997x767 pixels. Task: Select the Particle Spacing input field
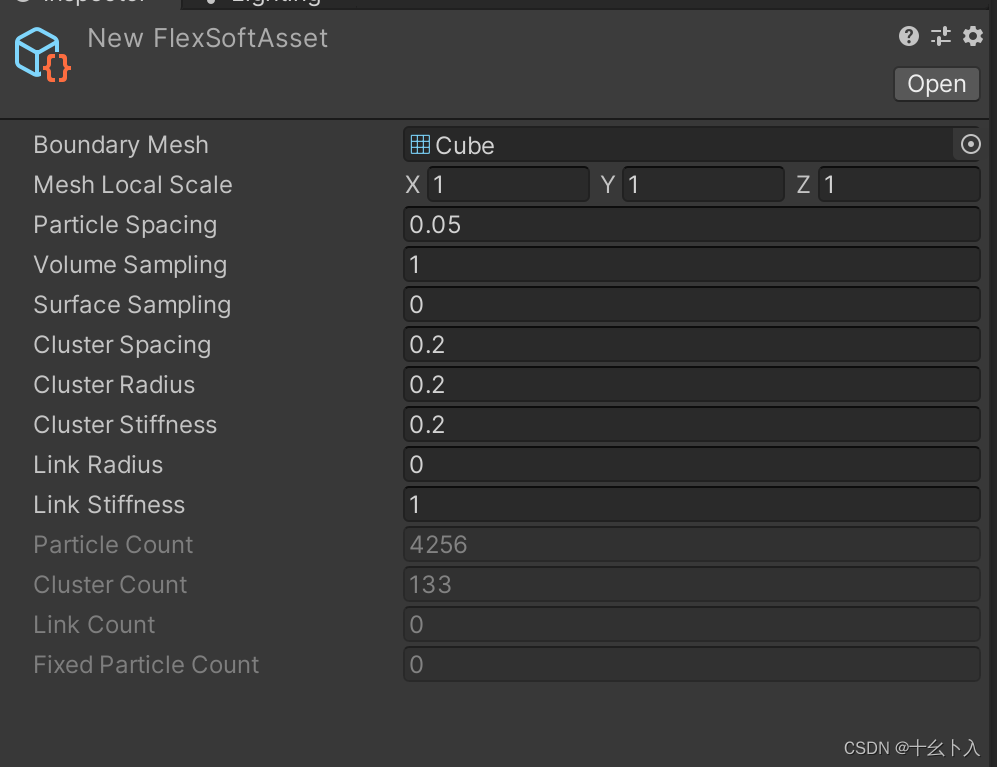(690, 224)
